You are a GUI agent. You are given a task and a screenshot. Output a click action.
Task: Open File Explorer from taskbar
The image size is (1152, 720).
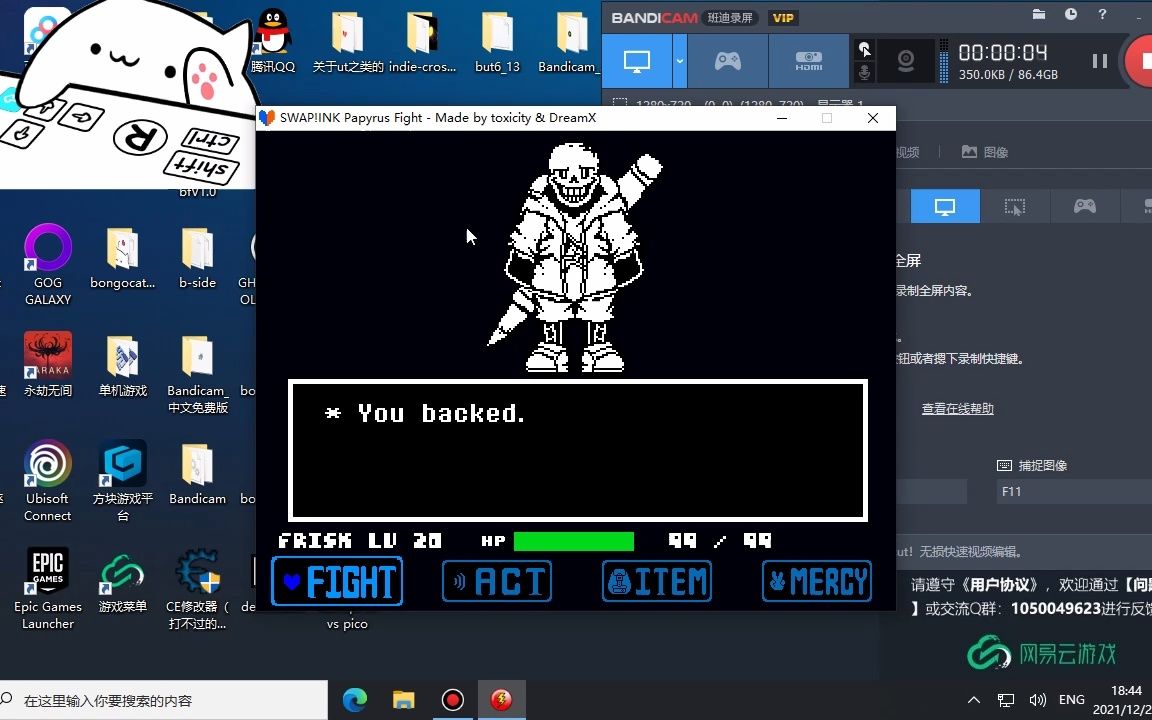click(403, 700)
